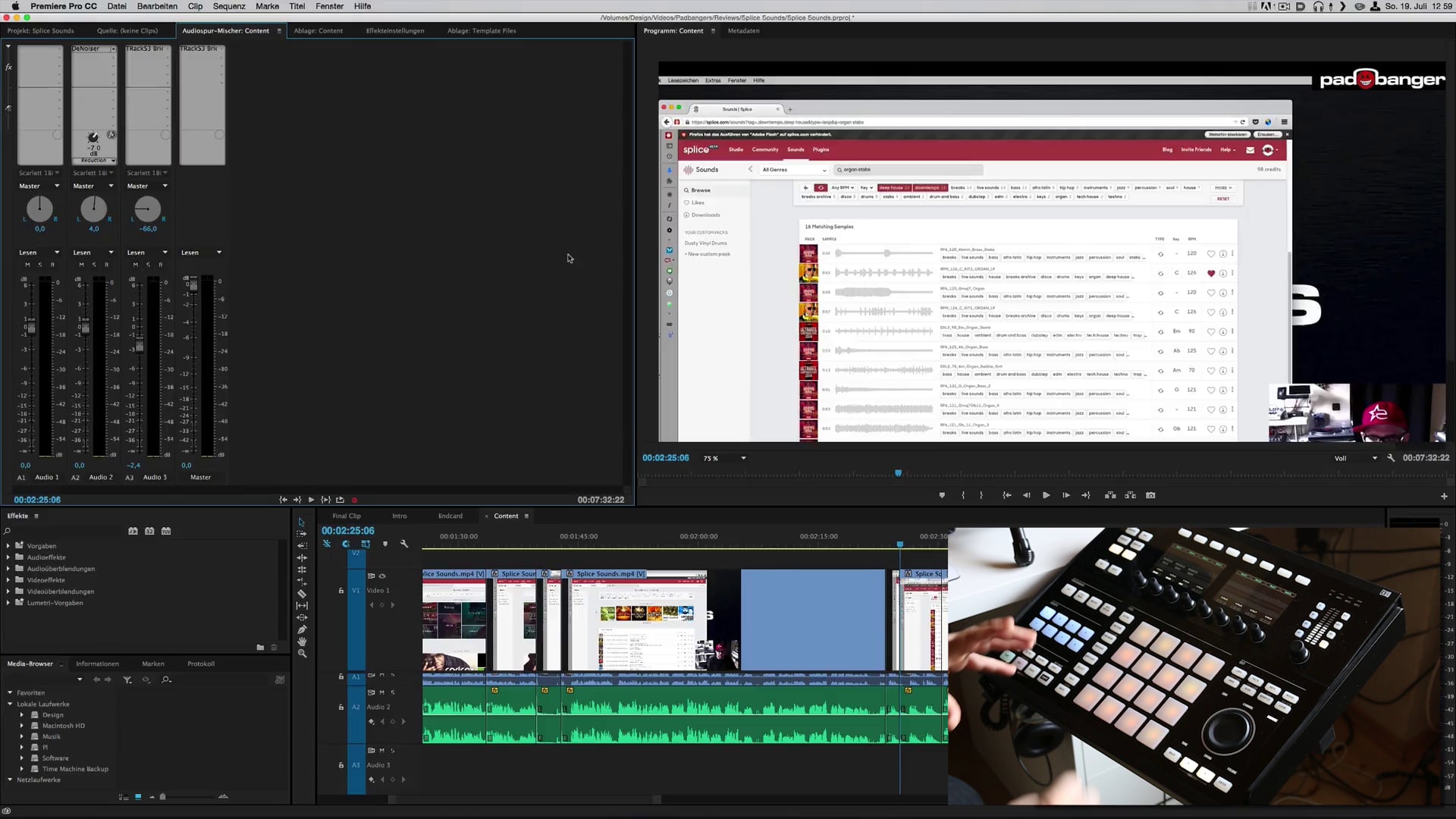Select the Pen tool in timeline toolbar
1456x819 pixels.
tap(302, 629)
